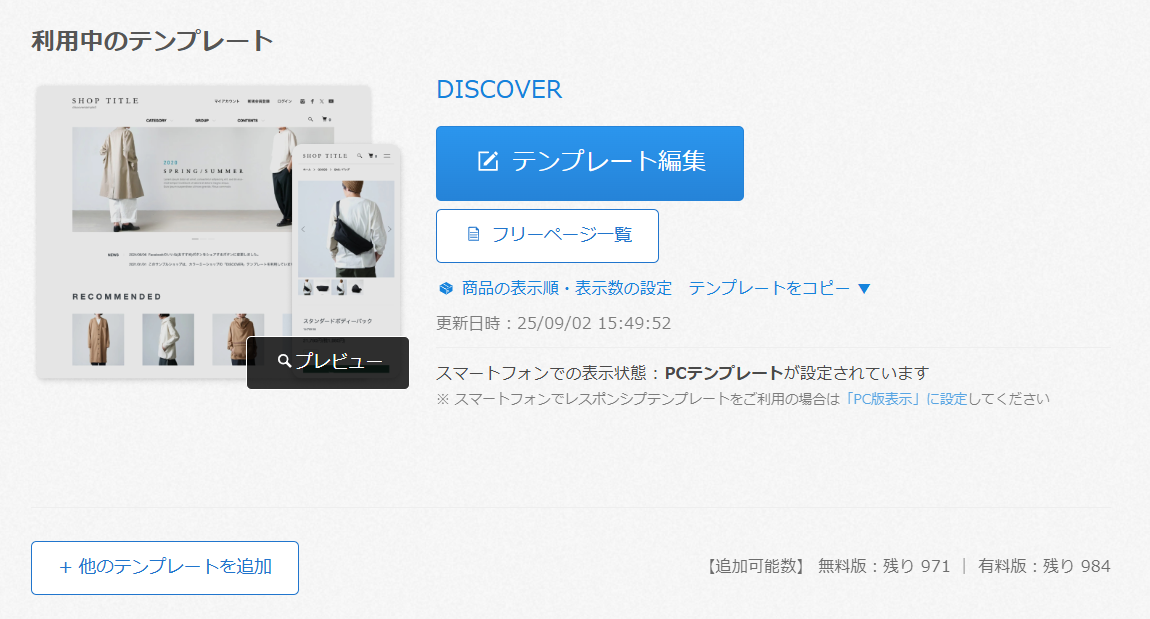The height and width of the screenshot is (619, 1150).
Task: Click the 利用中のテンプレート heading
Action: tap(152, 41)
